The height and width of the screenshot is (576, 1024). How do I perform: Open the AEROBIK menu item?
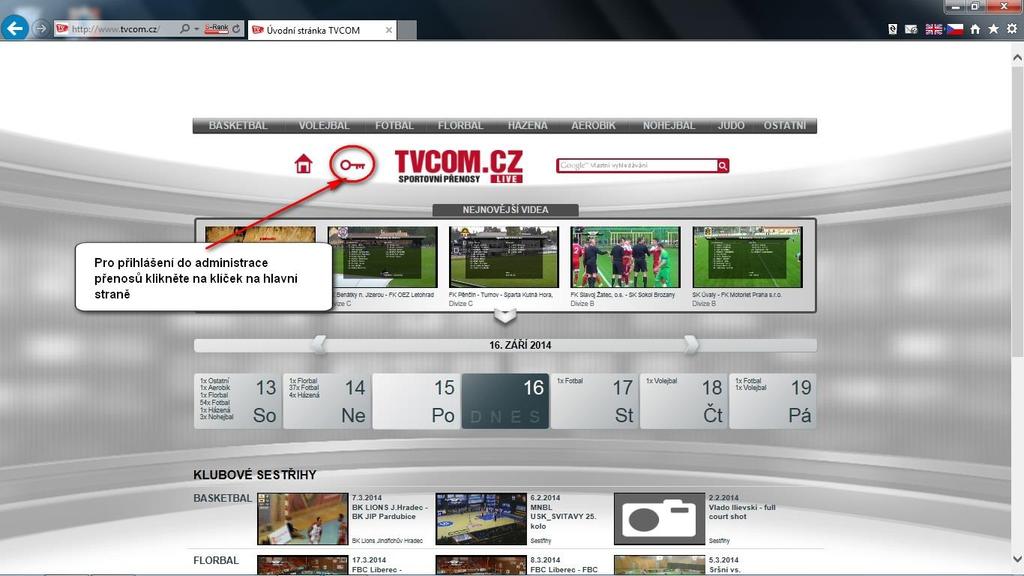tap(594, 125)
